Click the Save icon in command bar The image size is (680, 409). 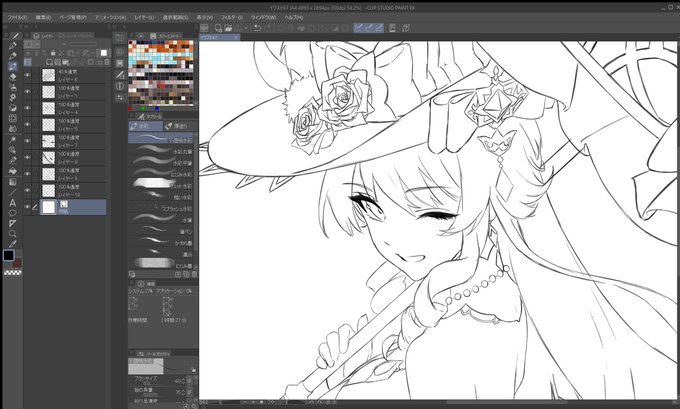pos(238,28)
